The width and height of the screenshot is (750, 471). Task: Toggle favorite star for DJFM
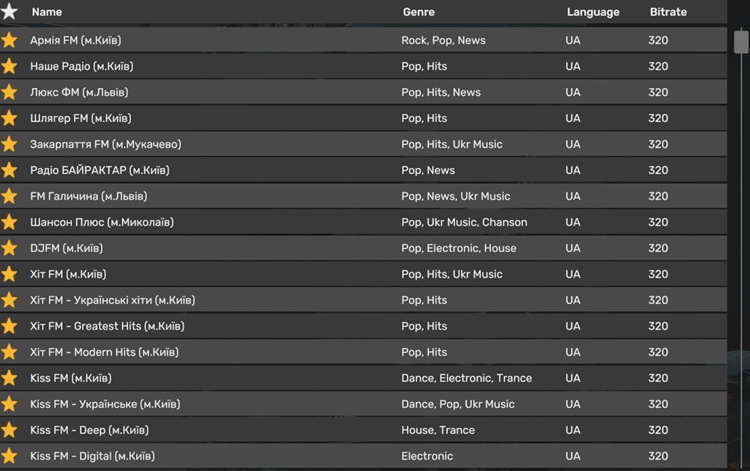coord(10,248)
